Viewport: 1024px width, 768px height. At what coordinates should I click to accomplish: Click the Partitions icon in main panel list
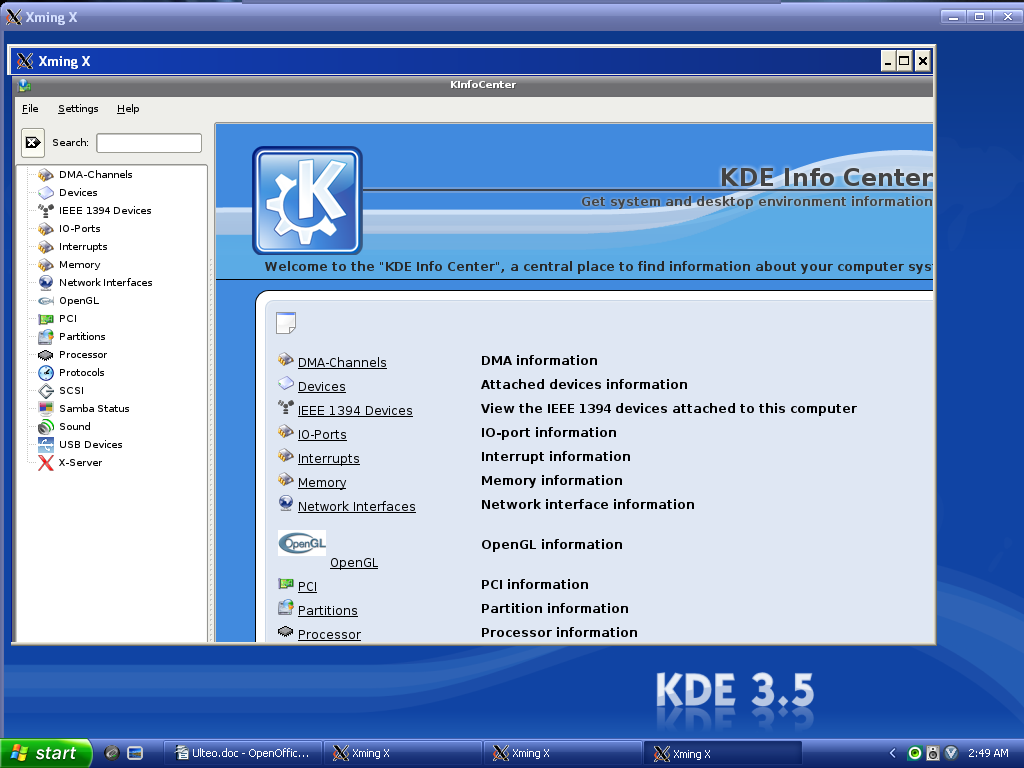click(x=285, y=607)
